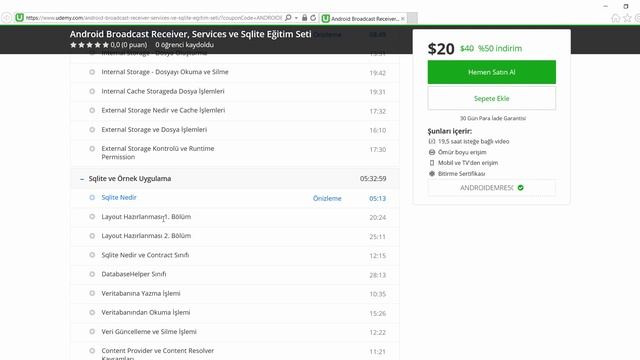Screen dimensions: 640x360
Task: Click the applied coupon ANDROIDEMRESC field
Action: [491, 188]
